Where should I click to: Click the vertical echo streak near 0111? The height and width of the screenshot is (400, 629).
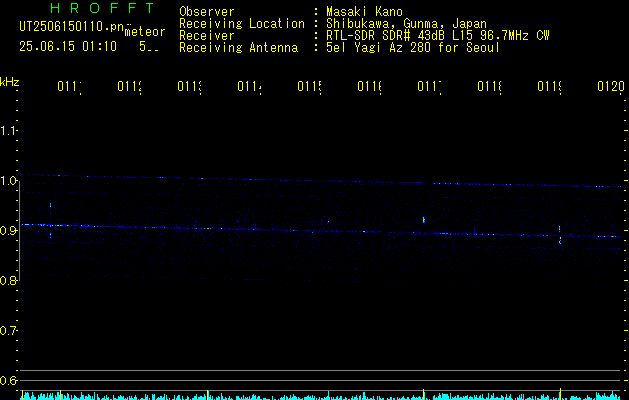pos(51,221)
